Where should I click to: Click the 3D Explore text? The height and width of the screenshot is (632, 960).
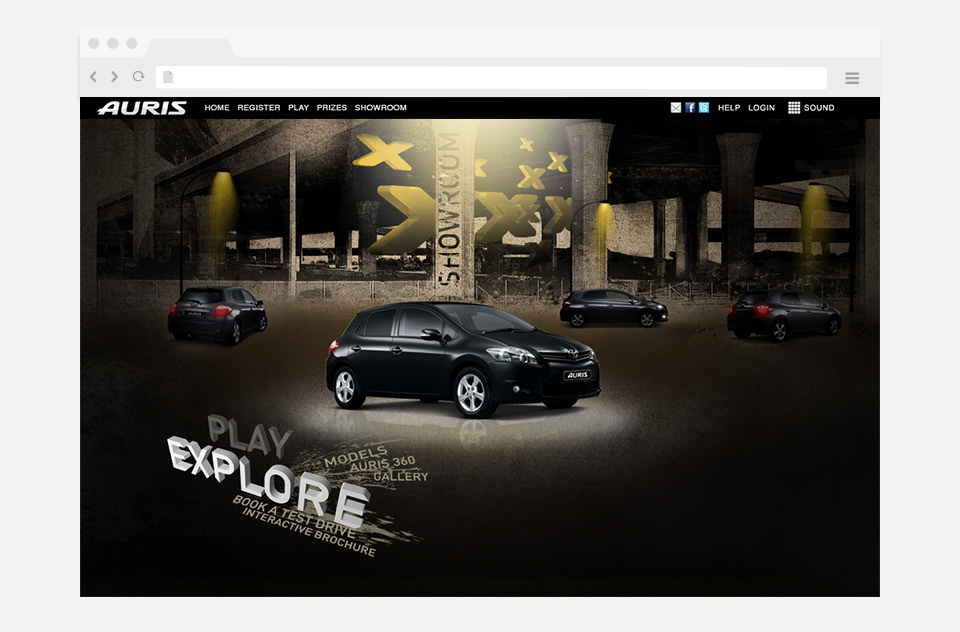point(268,482)
